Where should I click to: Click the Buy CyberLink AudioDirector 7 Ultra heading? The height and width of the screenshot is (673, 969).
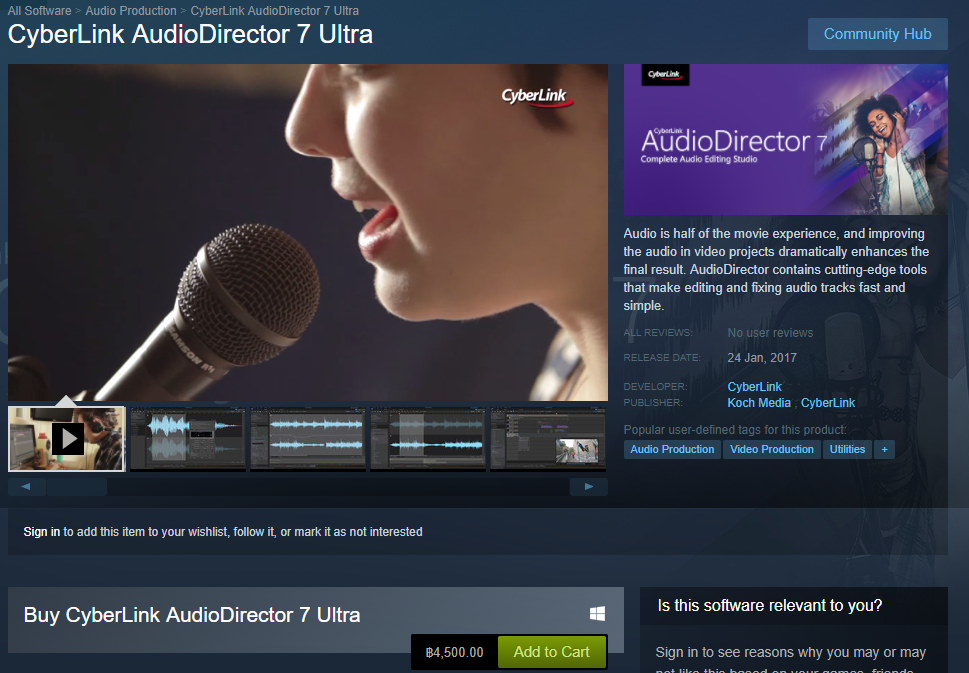coord(192,615)
